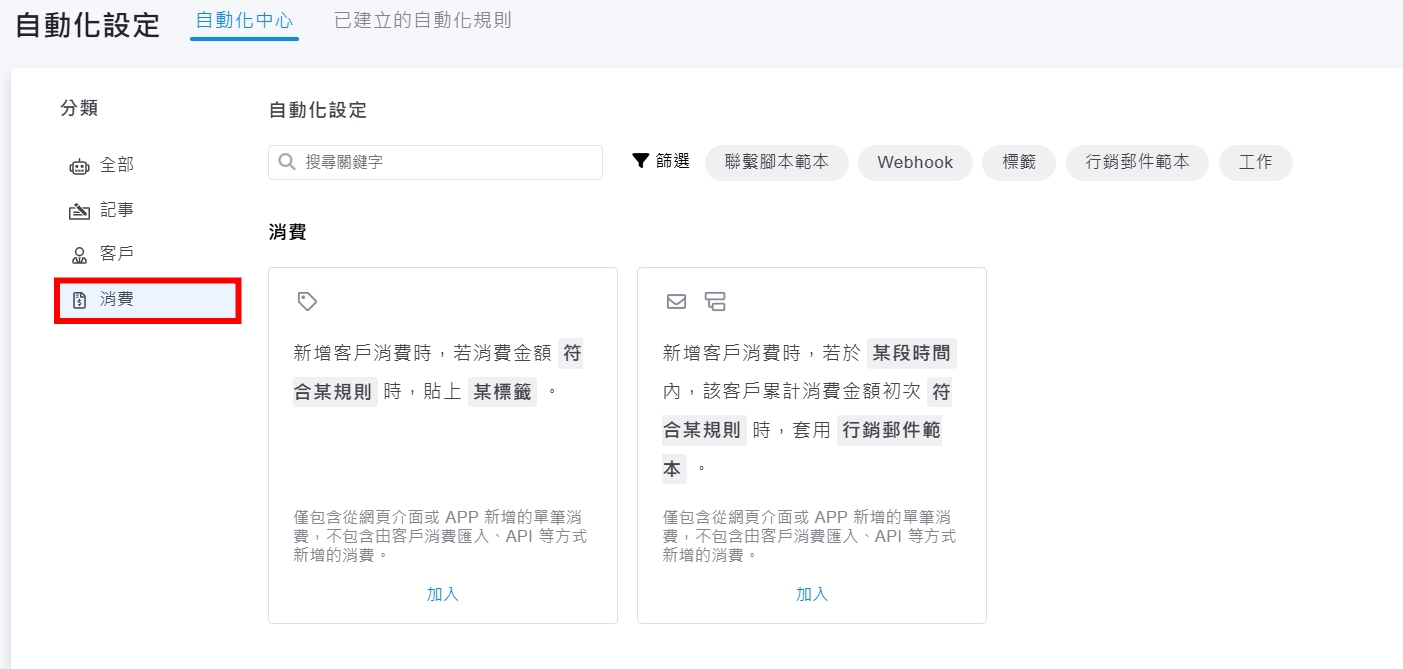
Task: Click the 篩選 funnel filter icon
Action: pyautogui.click(x=641, y=161)
